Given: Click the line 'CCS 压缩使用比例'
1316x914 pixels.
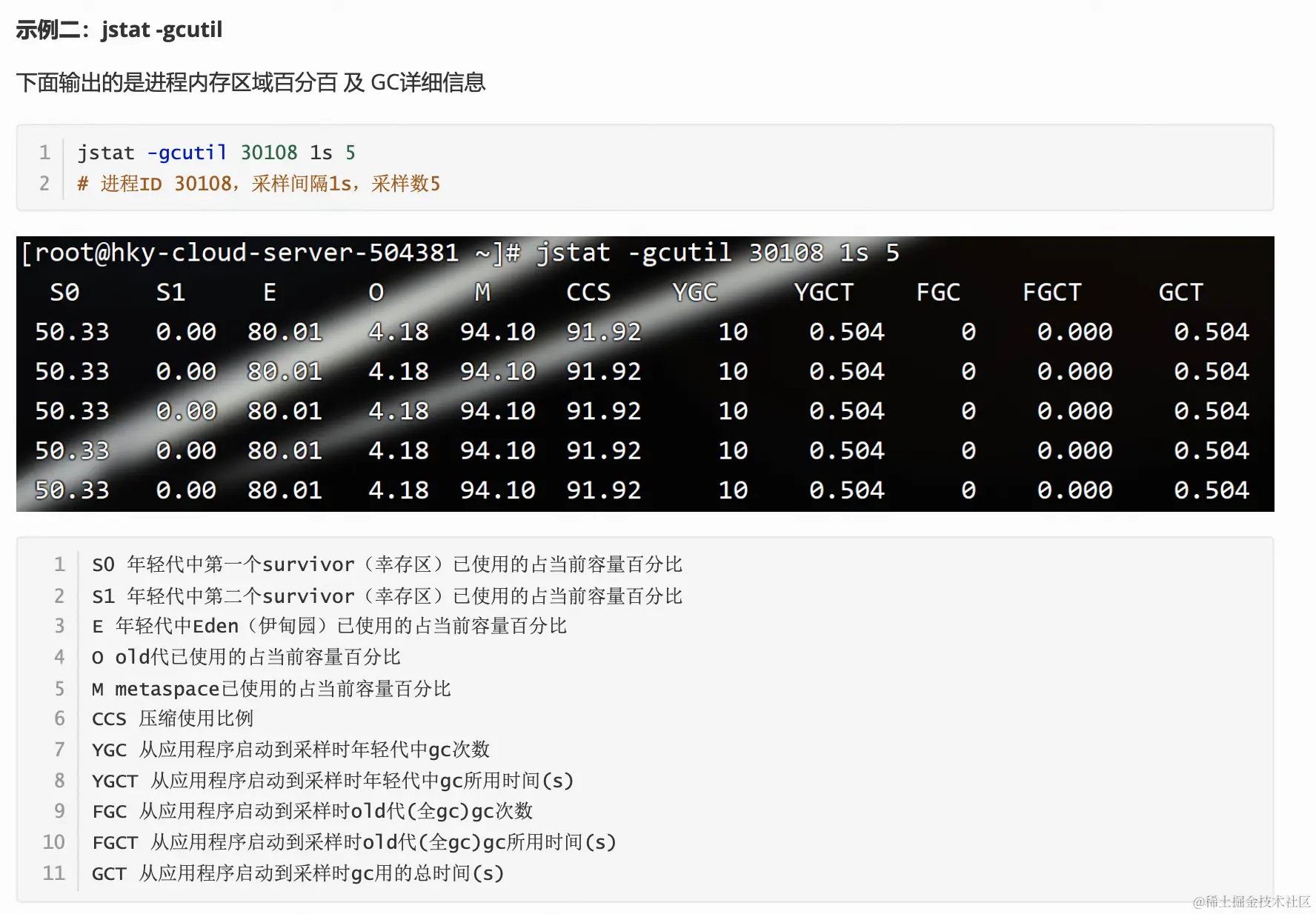Looking at the screenshot, I should coord(173,719).
